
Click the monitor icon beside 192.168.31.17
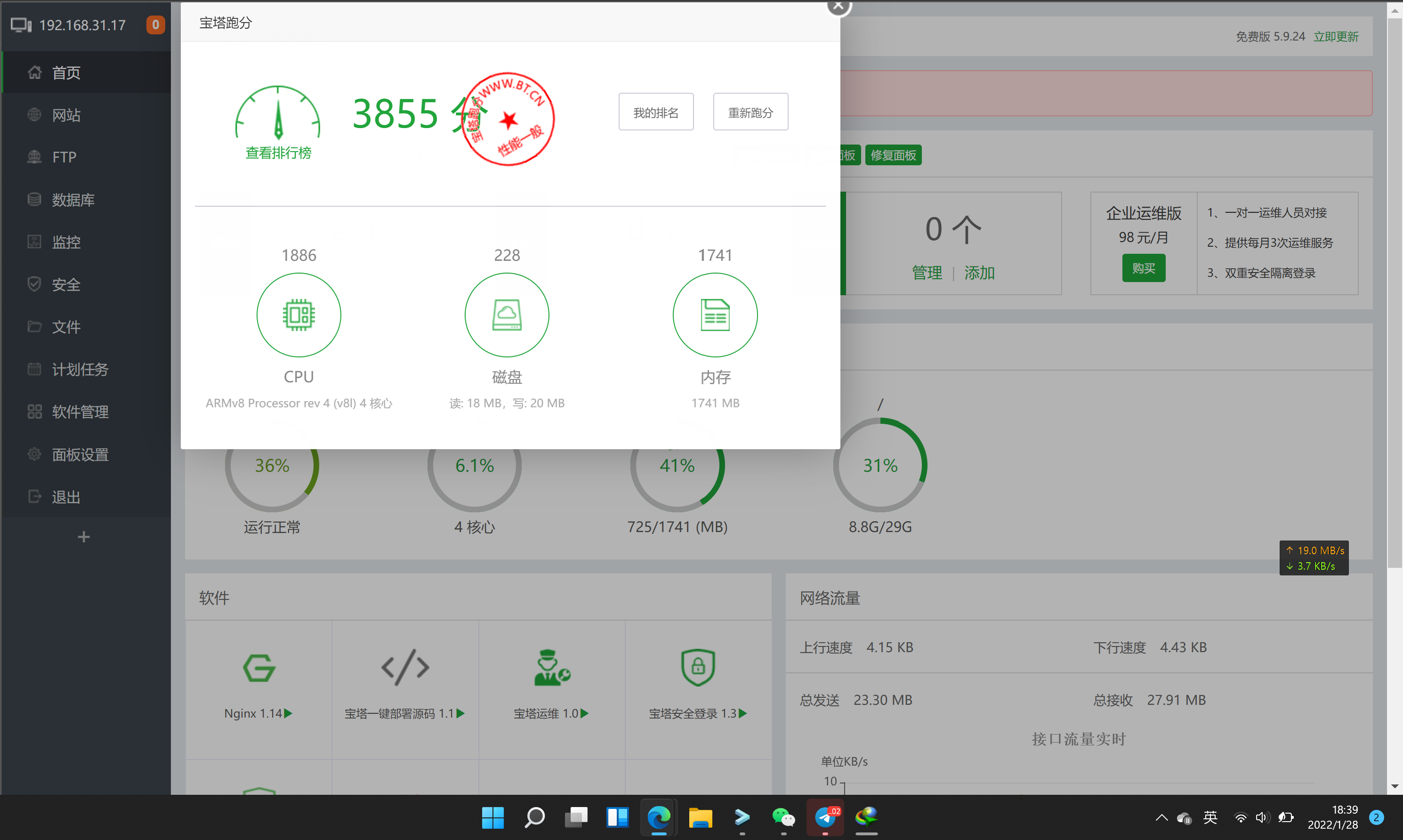tap(22, 25)
